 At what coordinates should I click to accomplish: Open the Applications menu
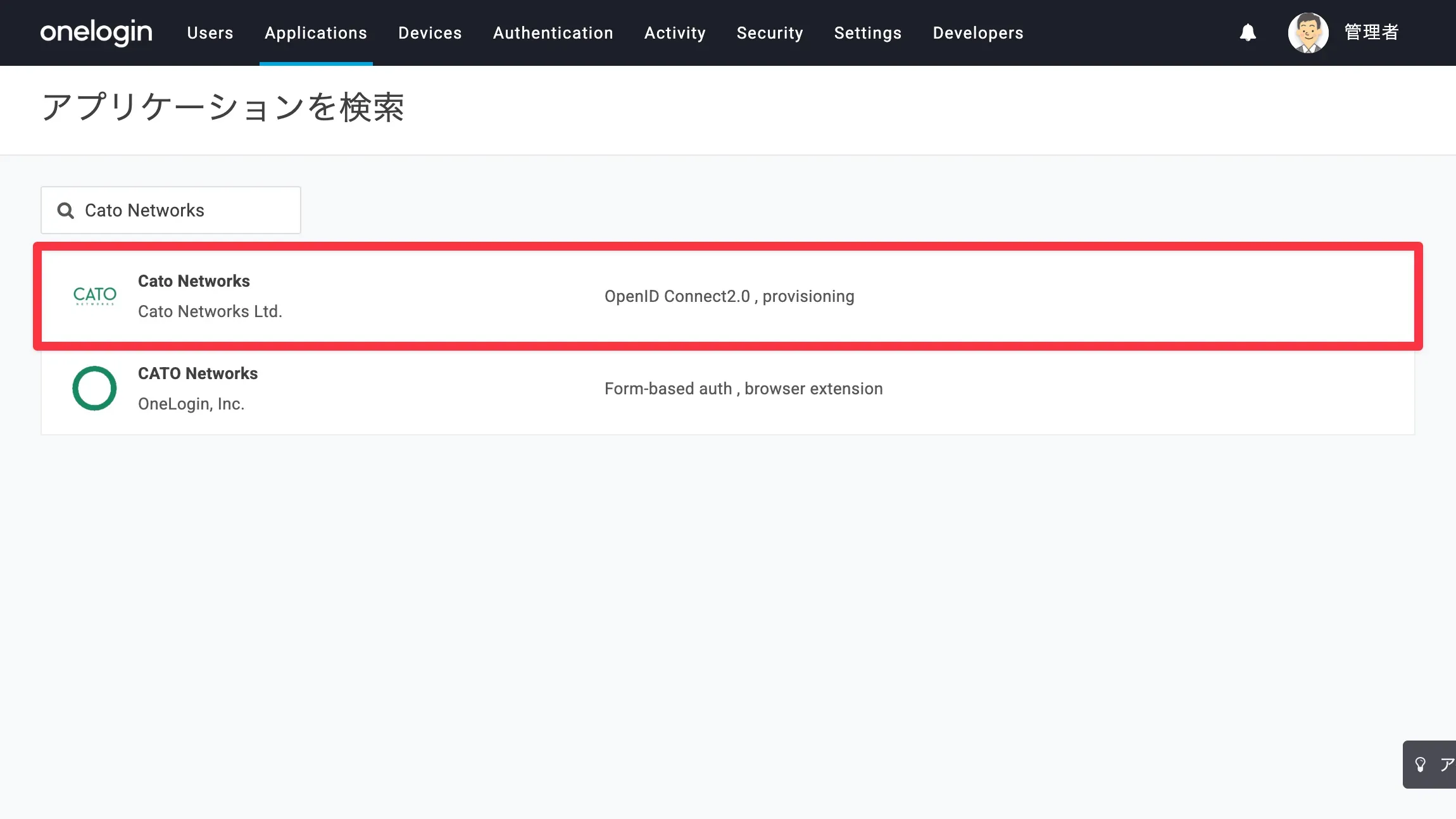tap(316, 33)
